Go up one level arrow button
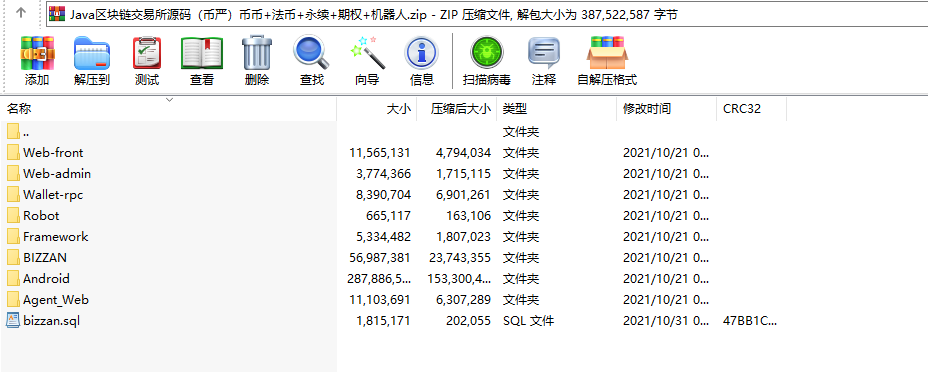928x372 pixels. pos(21,12)
